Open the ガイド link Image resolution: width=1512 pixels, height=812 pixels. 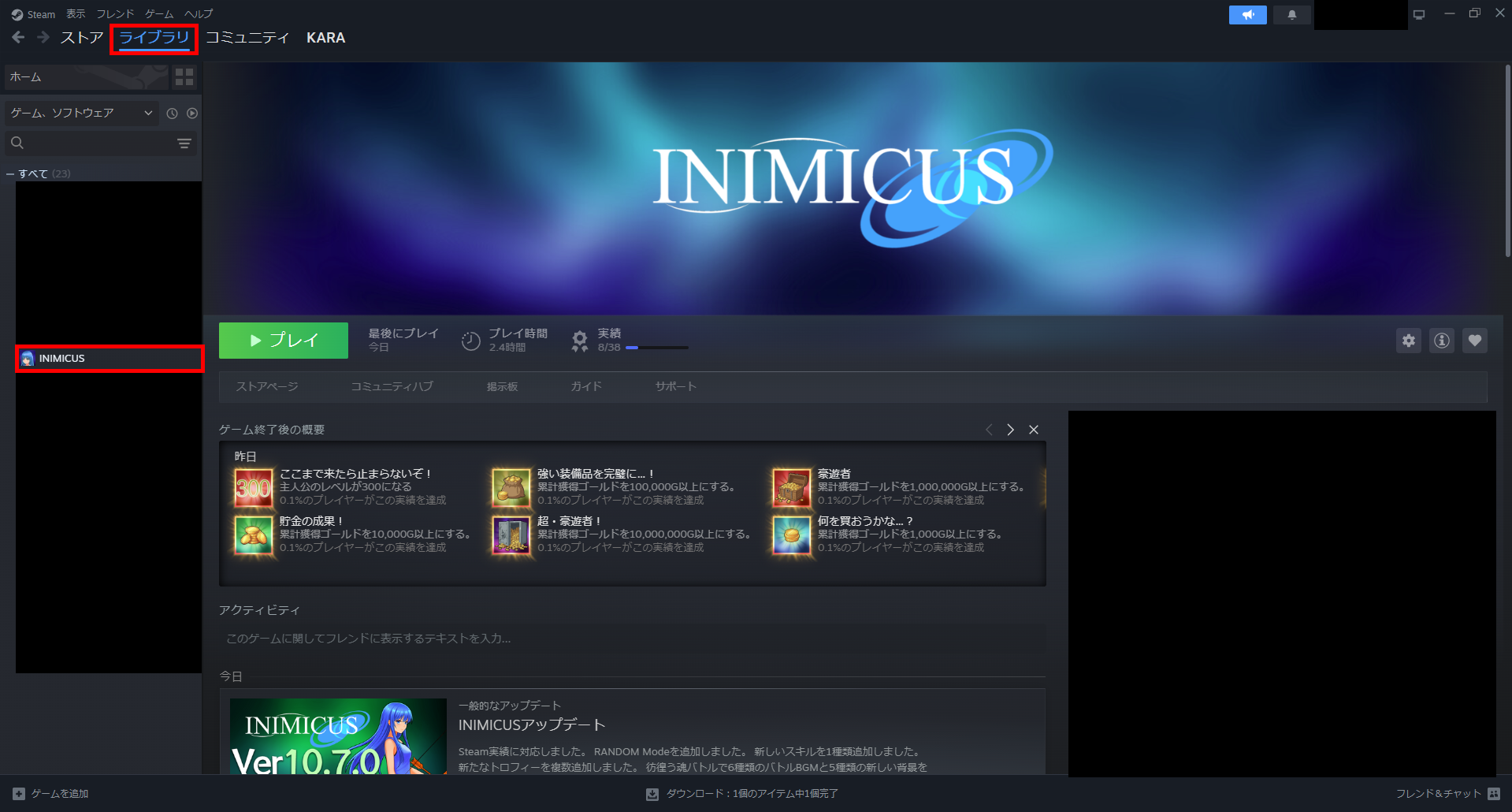pyautogui.click(x=586, y=386)
